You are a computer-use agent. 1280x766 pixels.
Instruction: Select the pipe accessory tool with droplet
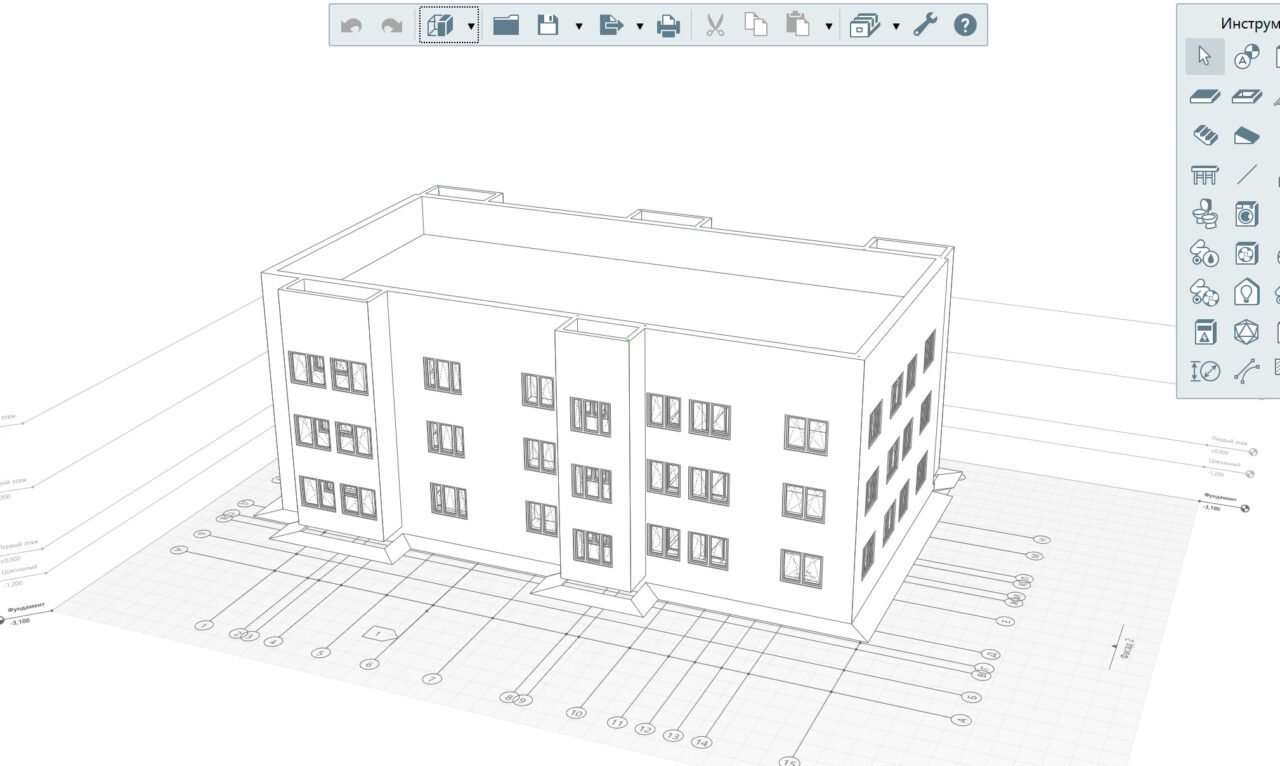(x=1205, y=253)
